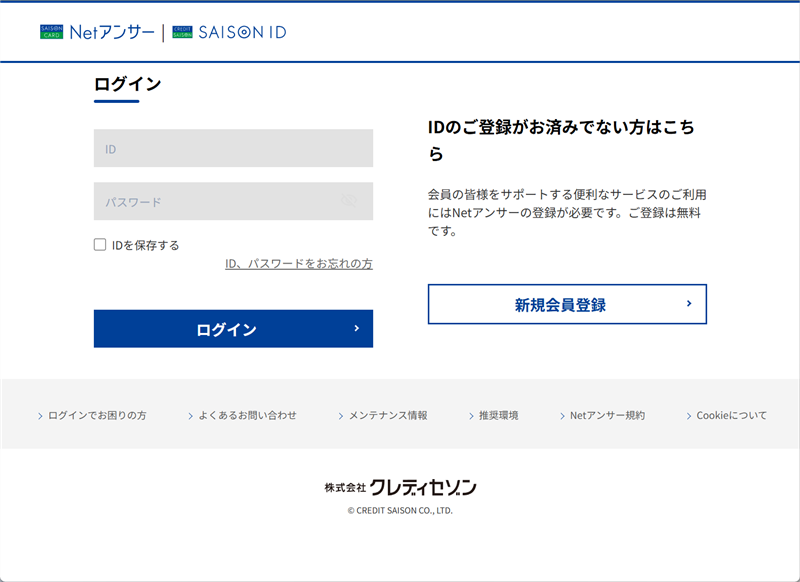Image resolution: width=800 pixels, height=582 pixels.
Task: Toggle password visibility eye icon
Action: coord(349,200)
